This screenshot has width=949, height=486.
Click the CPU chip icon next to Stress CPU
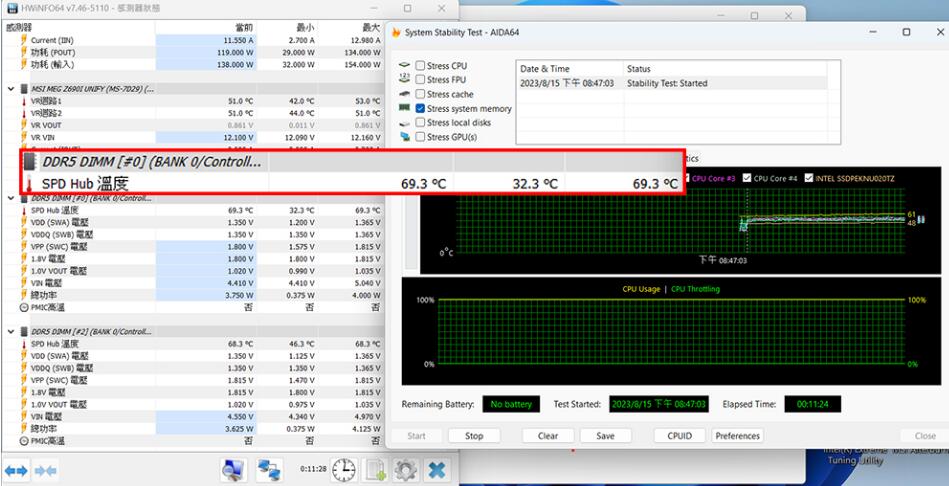(x=405, y=65)
